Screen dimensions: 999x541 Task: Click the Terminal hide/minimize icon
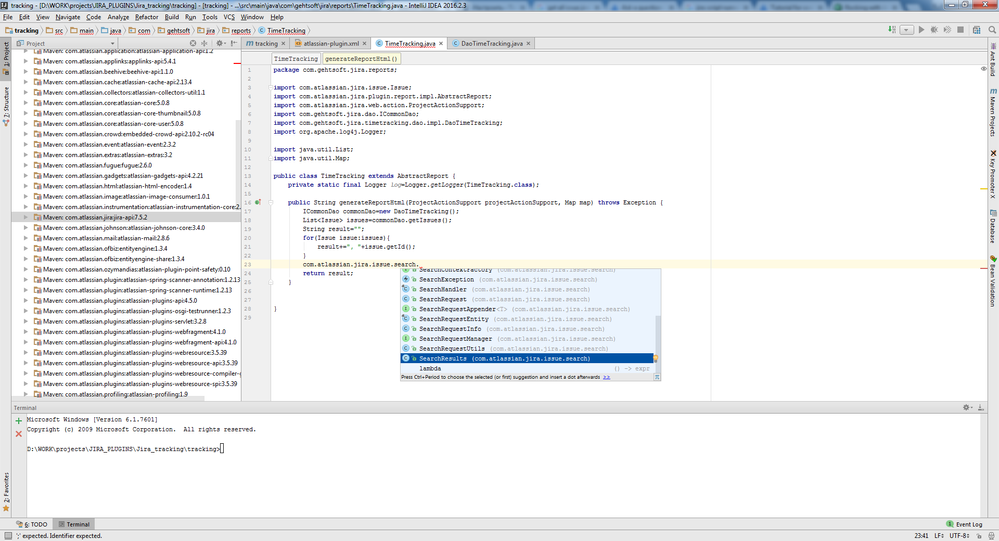click(981, 407)
